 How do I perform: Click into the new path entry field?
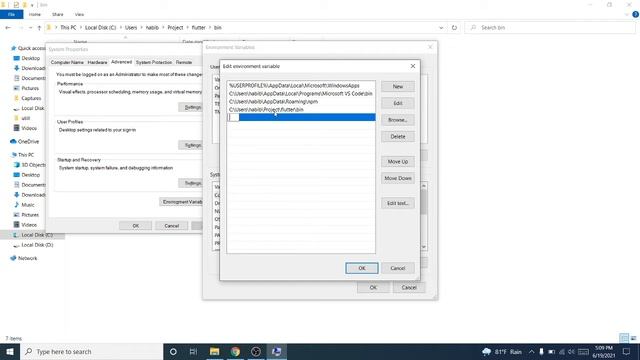pyautogui.click(x=301, y=118)
